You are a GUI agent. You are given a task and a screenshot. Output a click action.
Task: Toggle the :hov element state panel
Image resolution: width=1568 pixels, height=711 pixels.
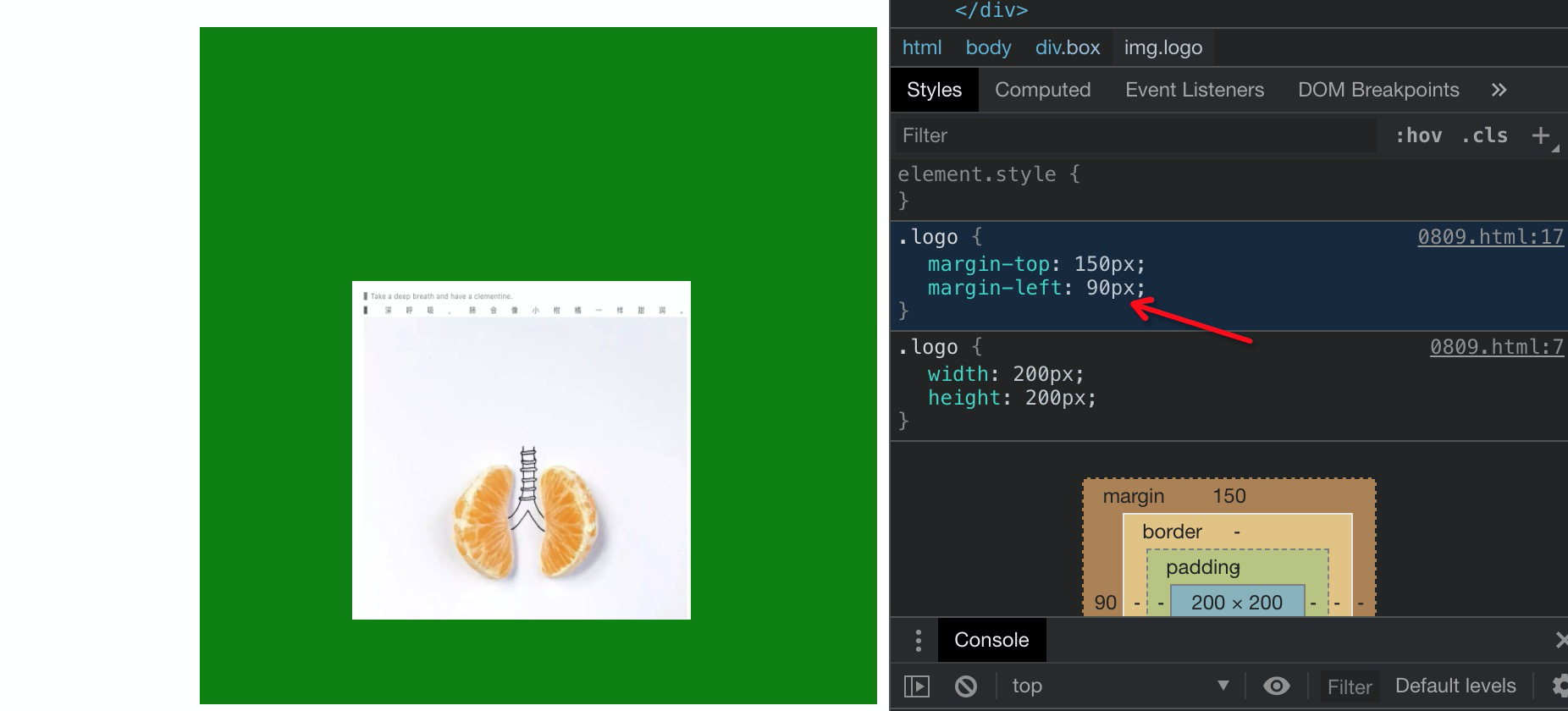click(x=1418, y=135)
